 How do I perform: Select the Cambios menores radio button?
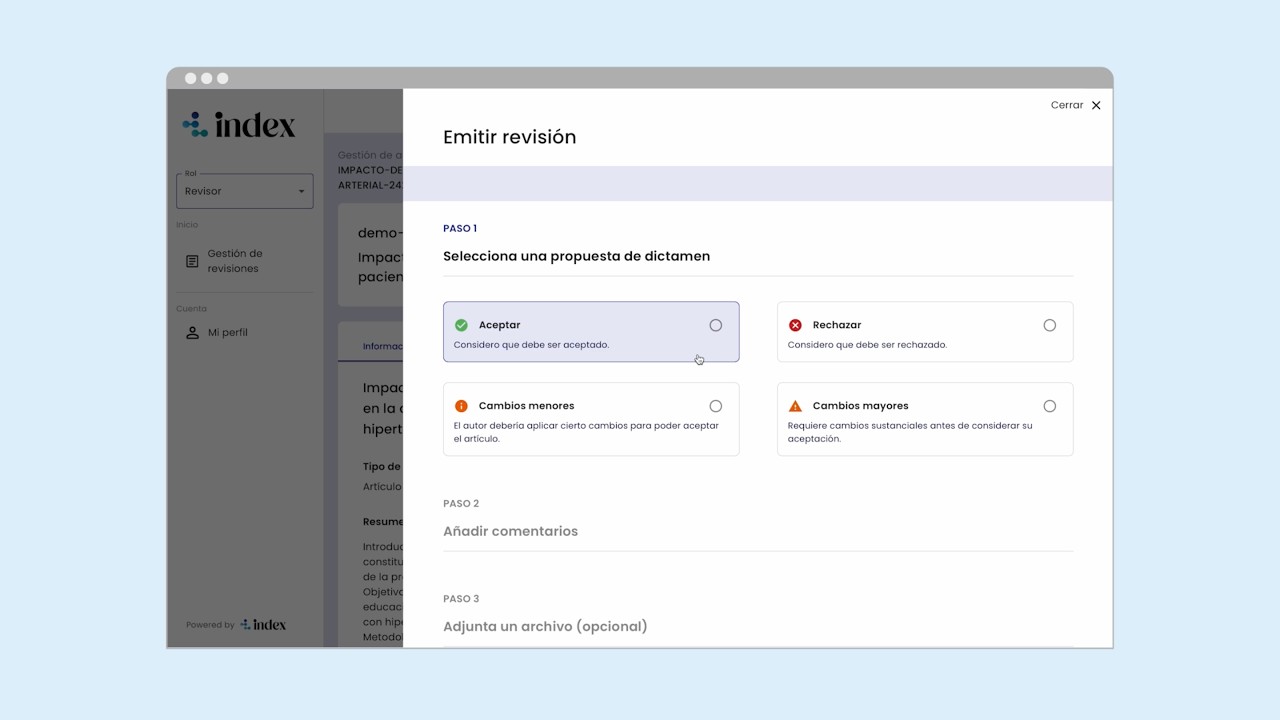[715, 406]
